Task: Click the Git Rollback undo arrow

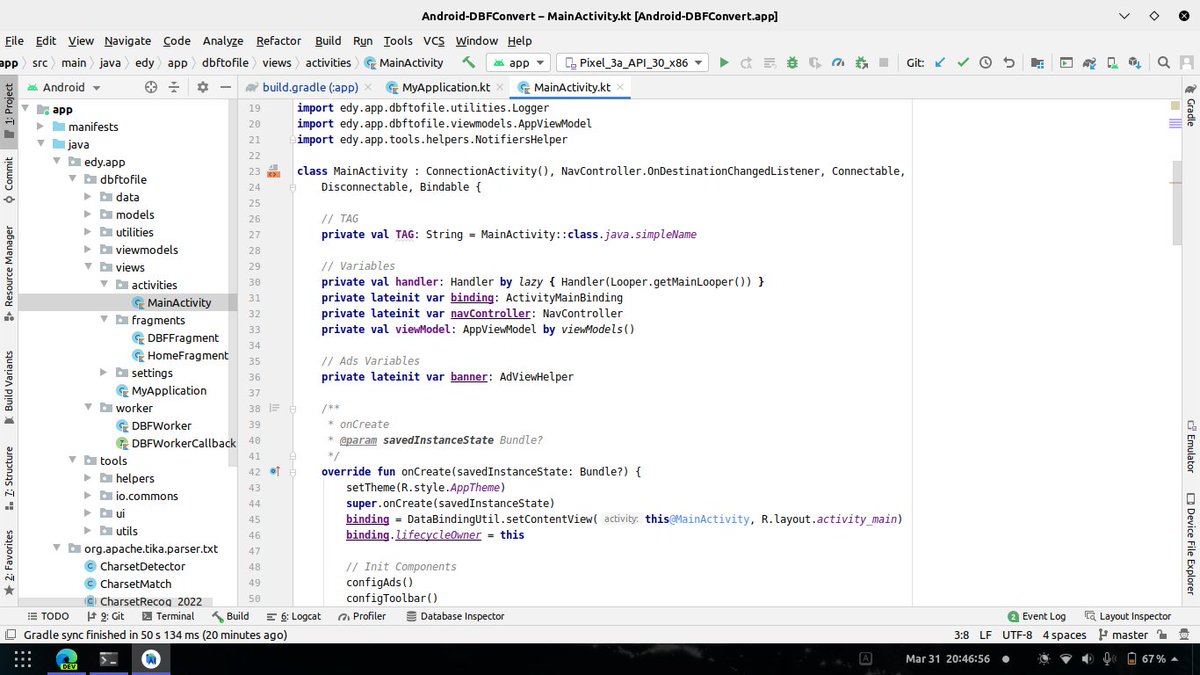Action: click(1009, 62)
